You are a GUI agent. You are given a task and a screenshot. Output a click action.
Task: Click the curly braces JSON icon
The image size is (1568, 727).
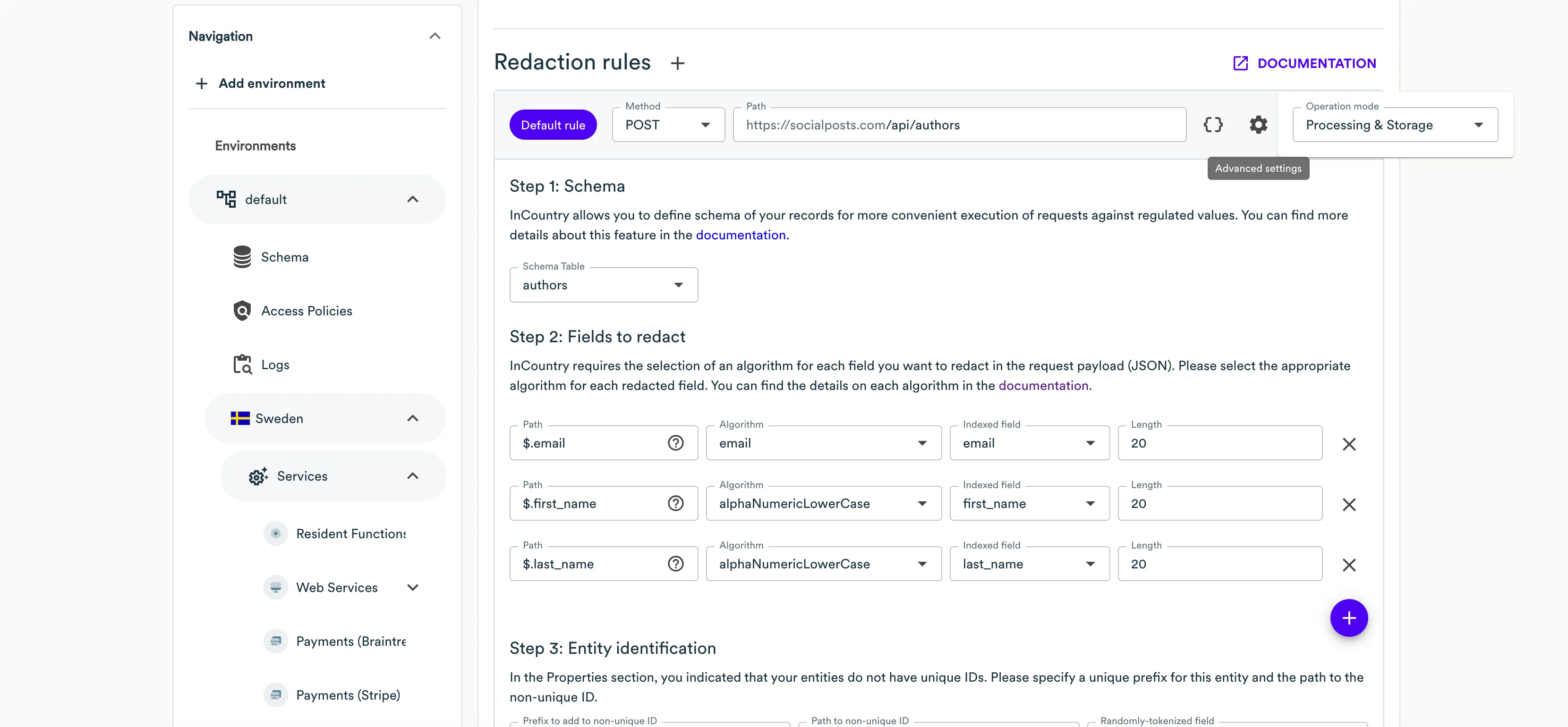click(1212, 125)
